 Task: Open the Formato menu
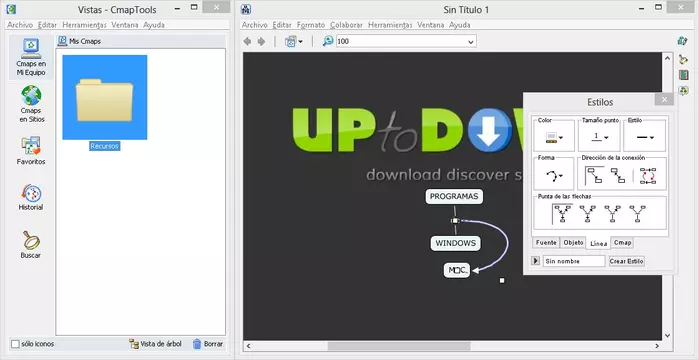(311, 25)
